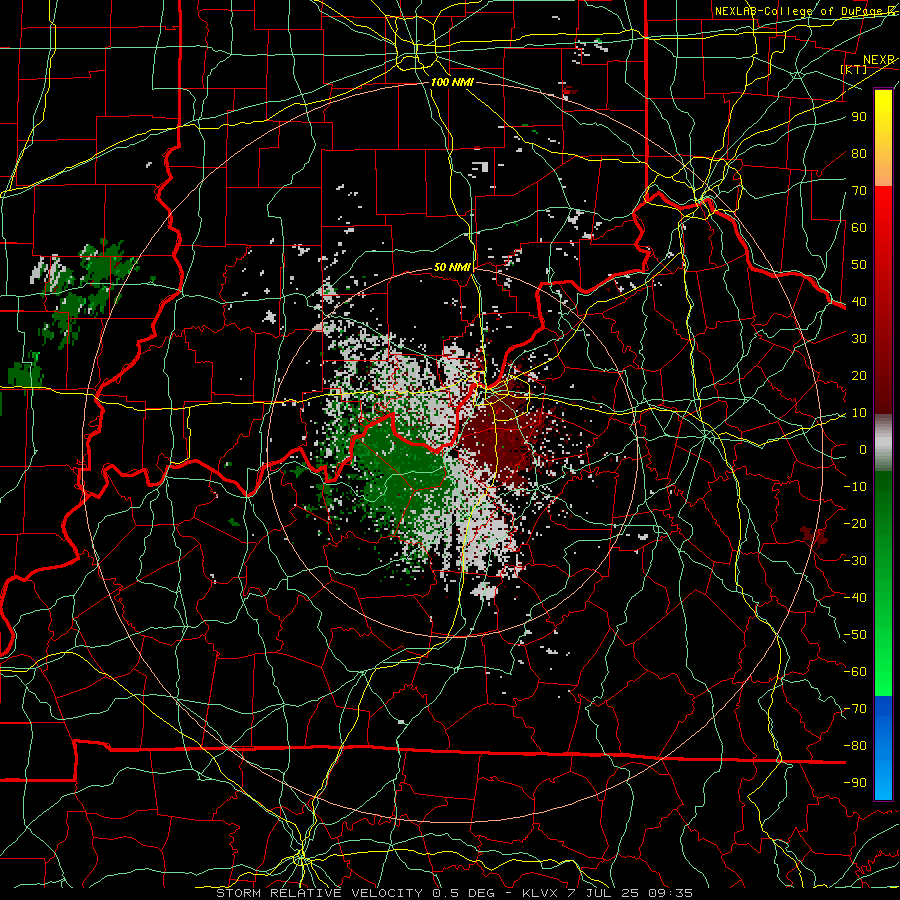The width and height of the screenshot is (900, 900).
Task: Click the positive 30 value on the velocity scale
Action: click(859, 339)
